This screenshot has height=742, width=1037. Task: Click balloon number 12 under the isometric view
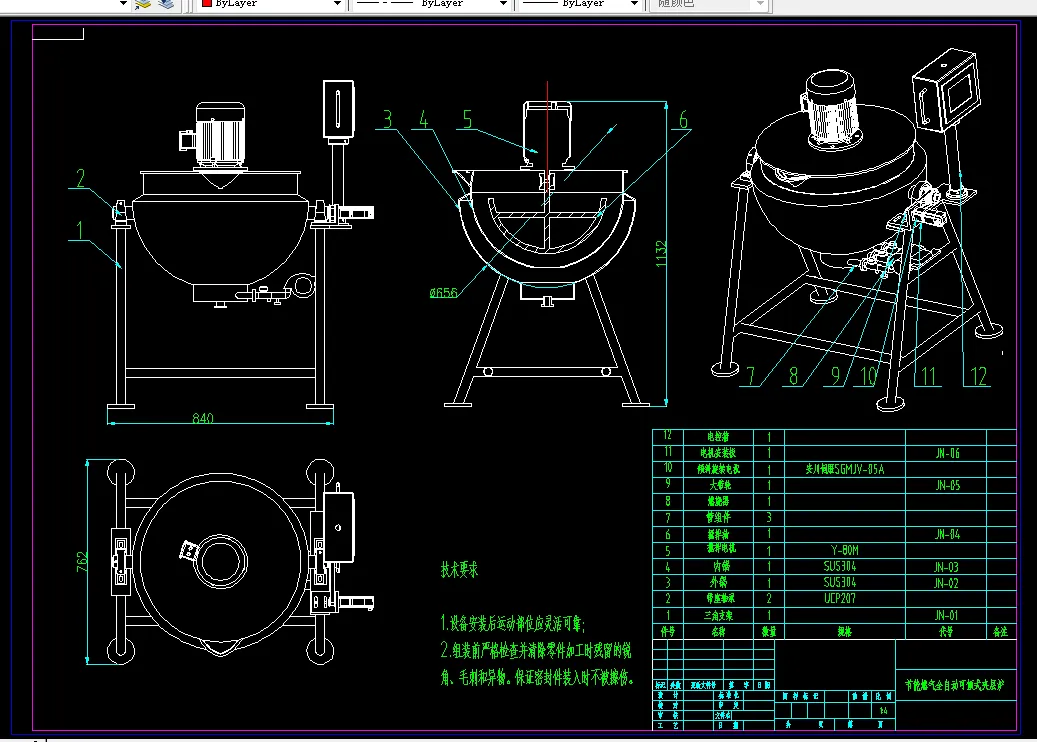tap(977, 376)
